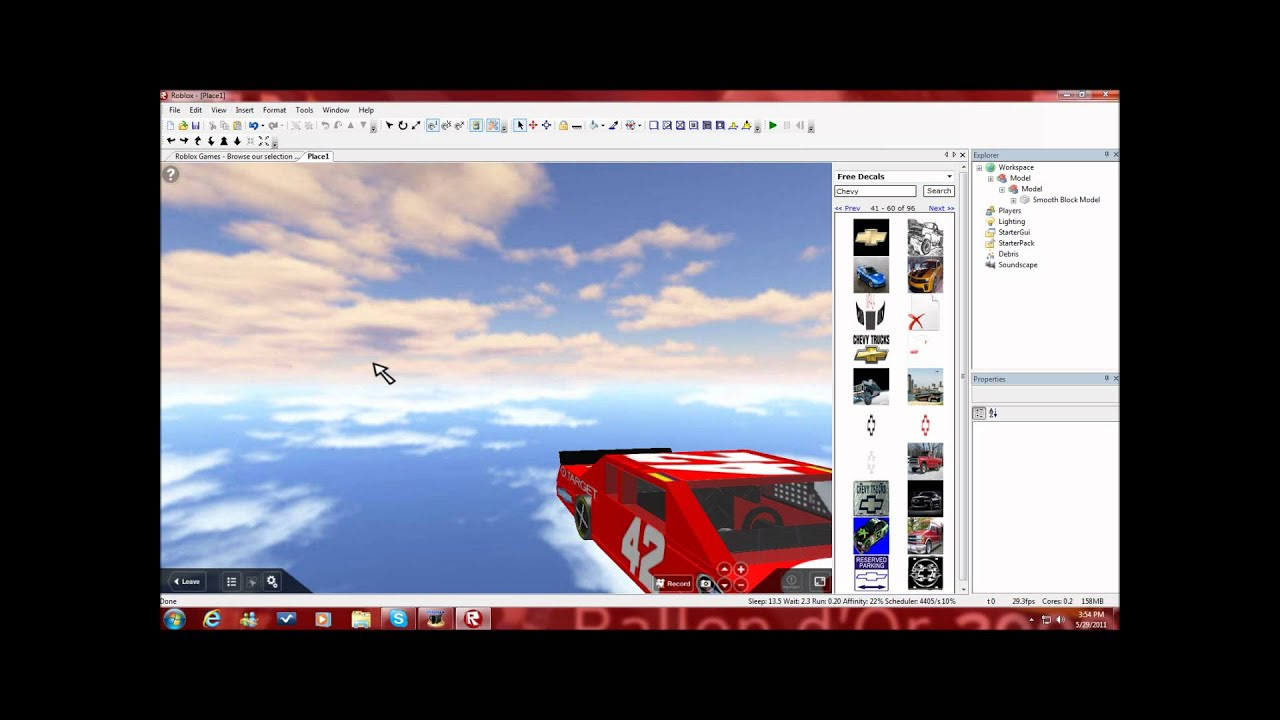Click the << Prev link
This screenshot has height=720, width=1280.
pyautogui.click(x=847, y=208)
